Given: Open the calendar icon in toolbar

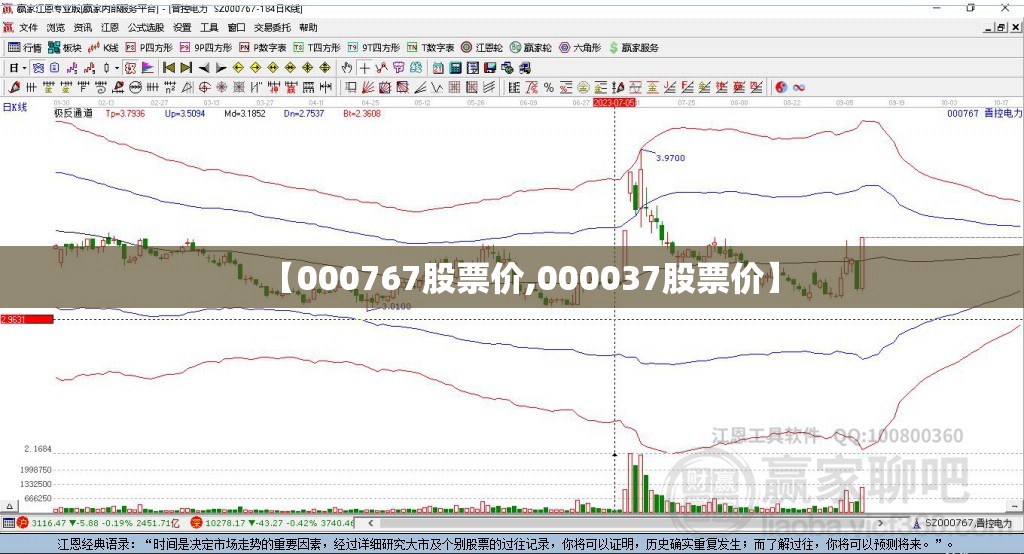Looking at the screenshot, I should [x=438, y=68].
